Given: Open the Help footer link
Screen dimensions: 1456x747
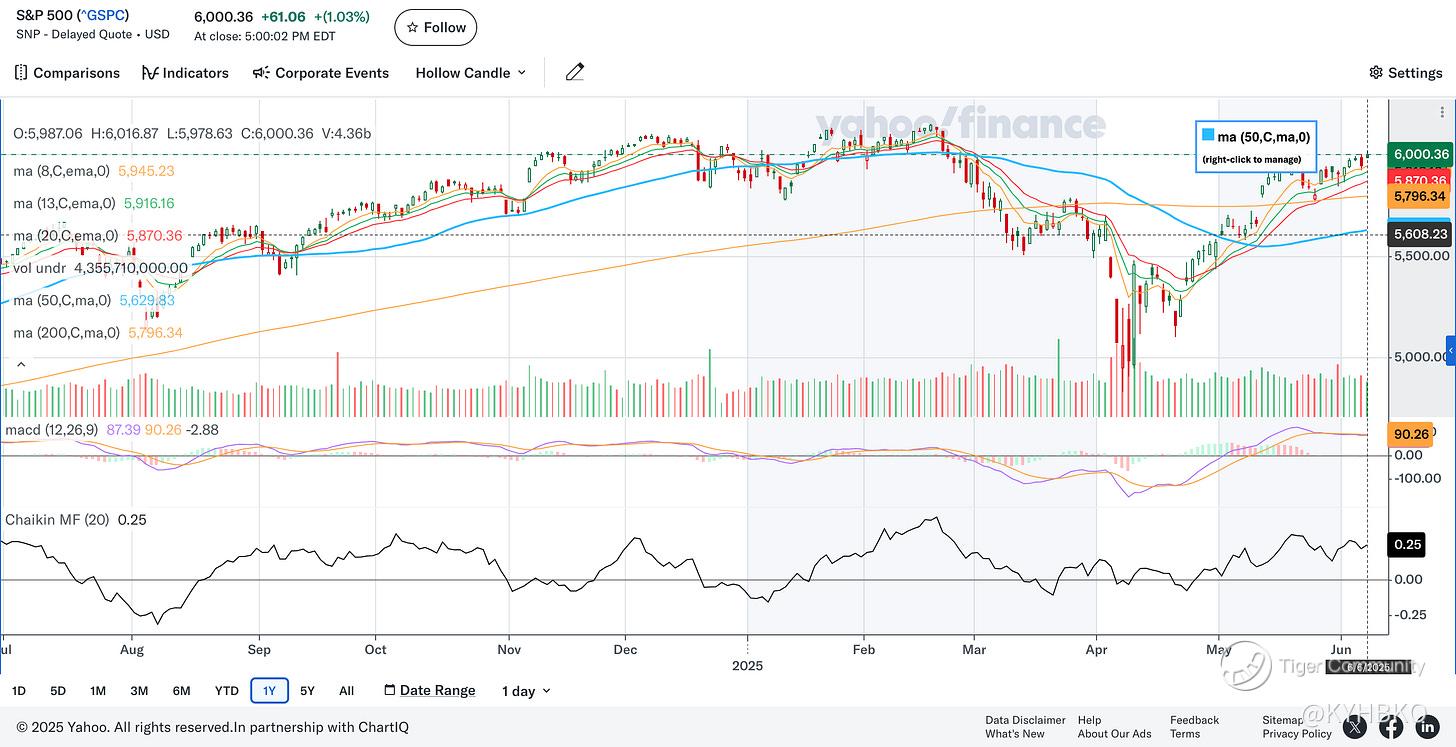Looking at the screenshot, I should 1089,720.
